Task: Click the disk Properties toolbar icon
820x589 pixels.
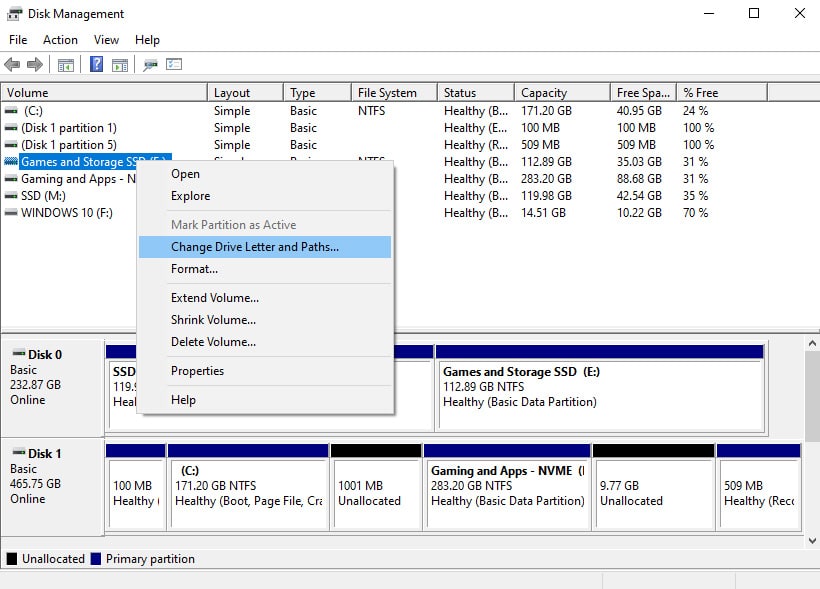Action: pos(150,65)
